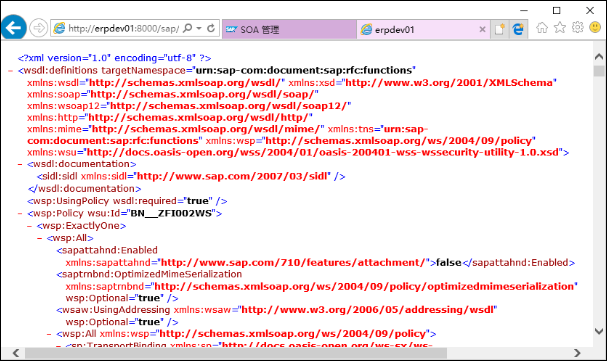Screen dimensions: 607x362
Task: Collapse the first wsp:All node
Action: pos(39,238)
